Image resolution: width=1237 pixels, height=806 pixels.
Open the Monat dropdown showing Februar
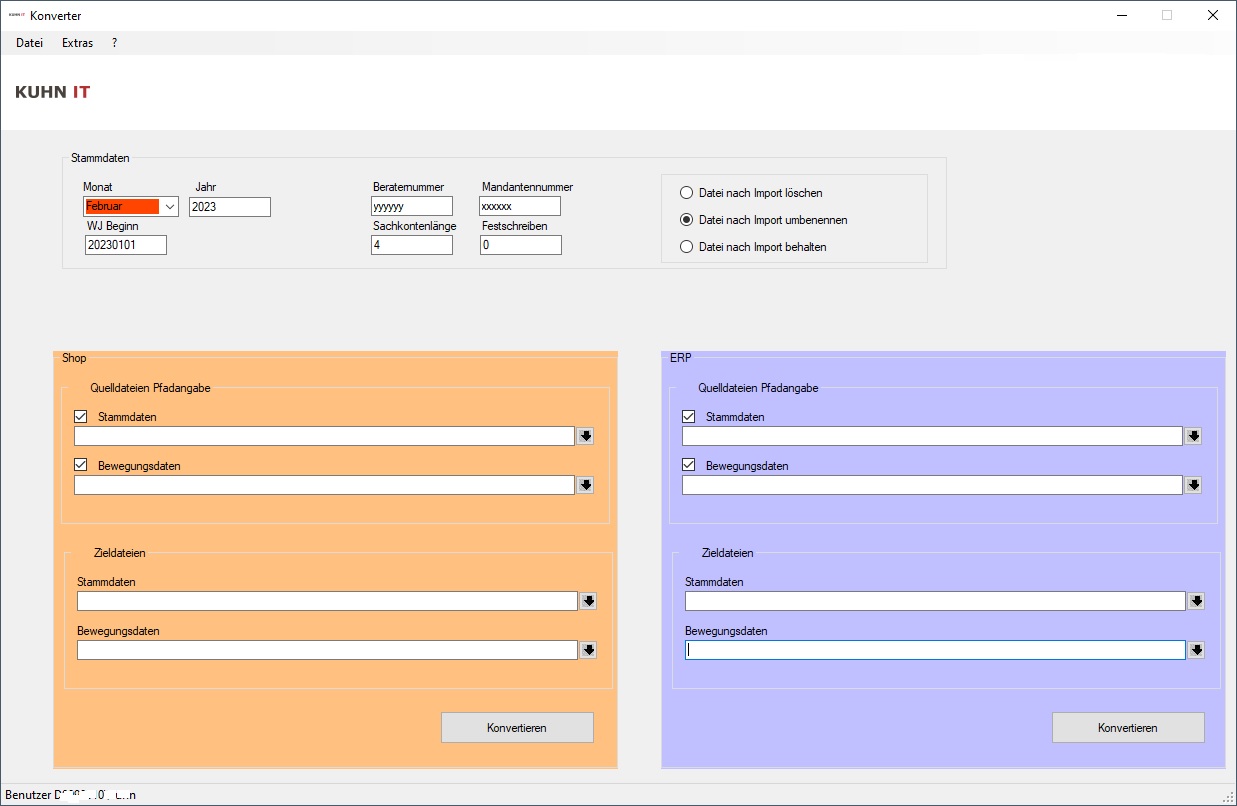[x=168, y=206]
